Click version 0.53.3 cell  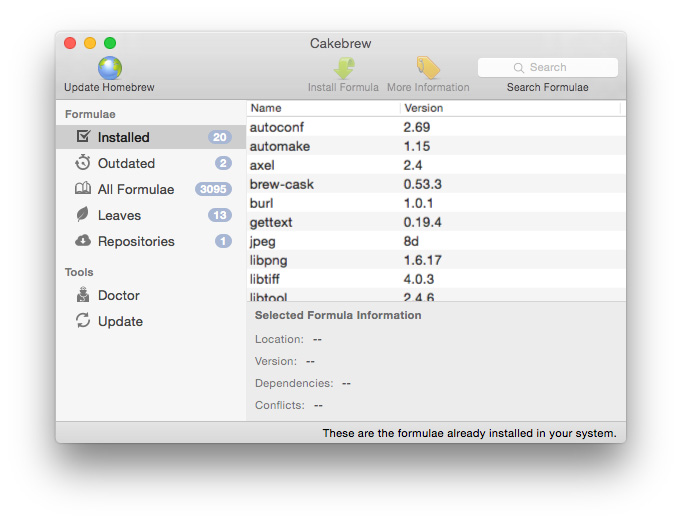[422, 184]
